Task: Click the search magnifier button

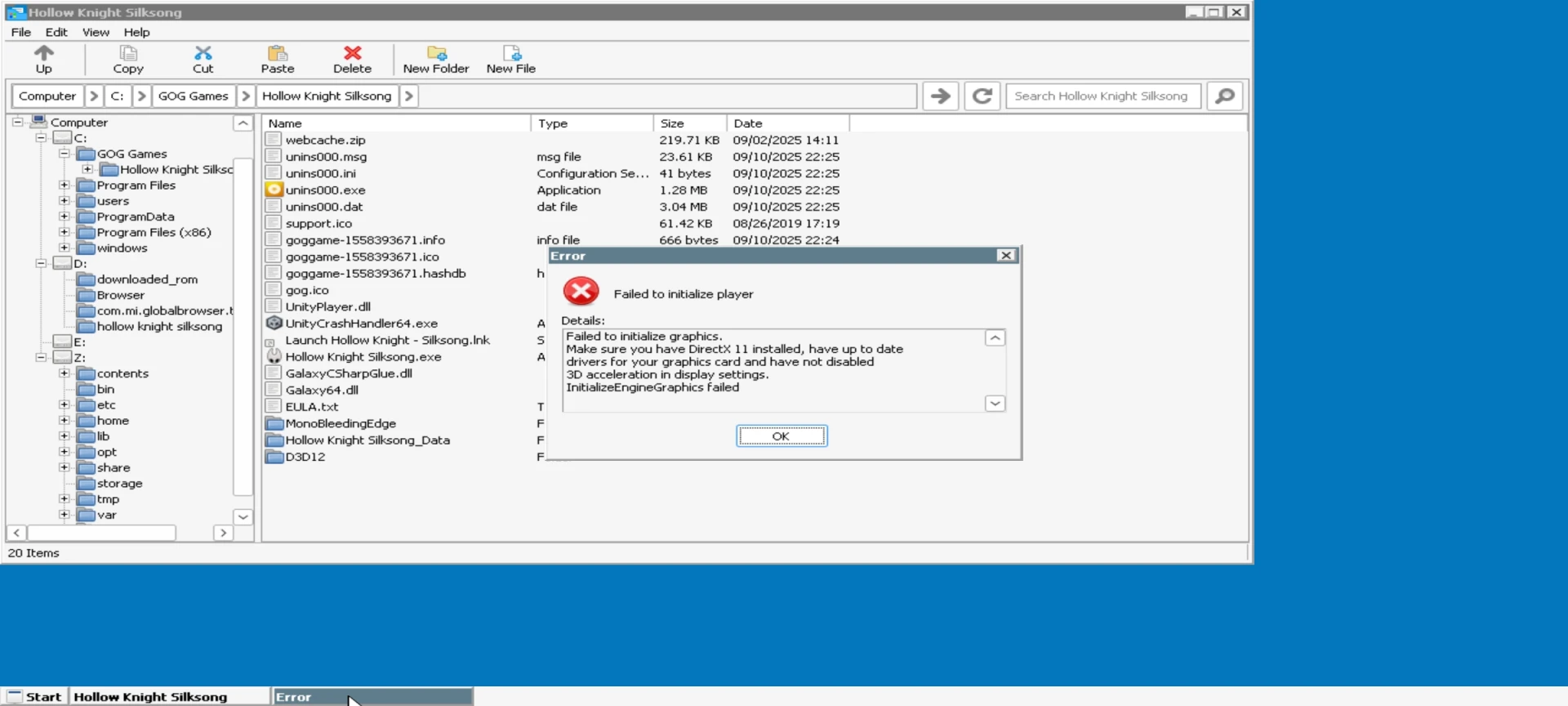Action: [x=1225, y=96]
